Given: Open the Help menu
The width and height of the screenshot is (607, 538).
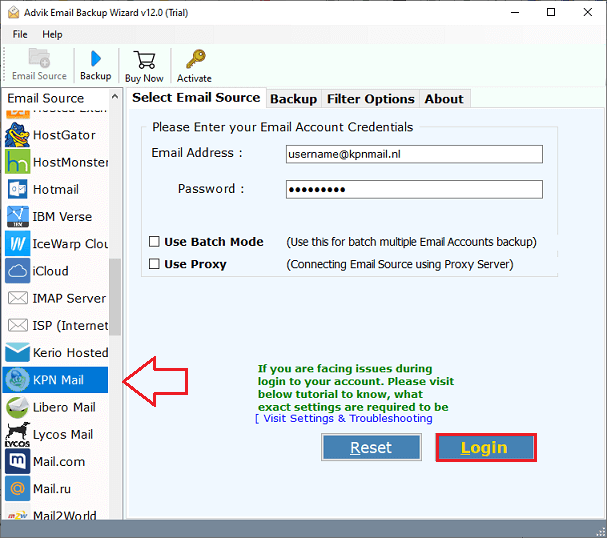Looking at the screenshot, I should [x=52, y=34].
